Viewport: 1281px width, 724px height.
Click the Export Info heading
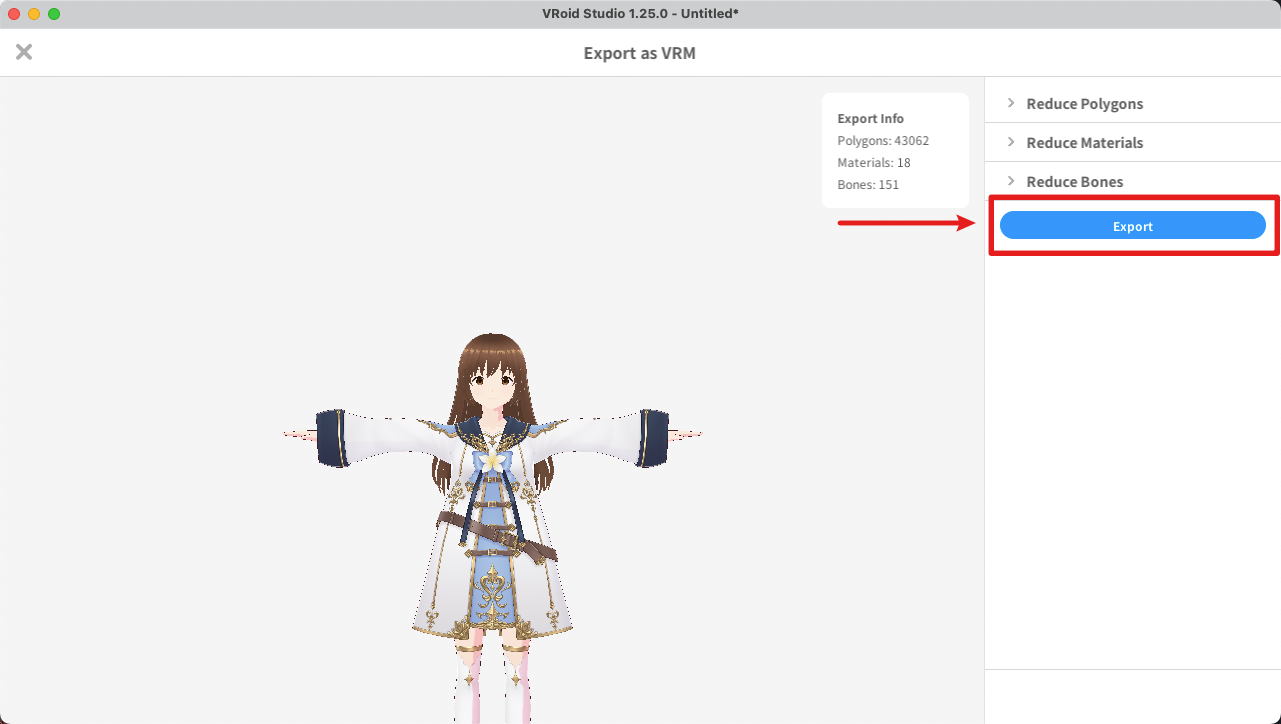[870, 119]
